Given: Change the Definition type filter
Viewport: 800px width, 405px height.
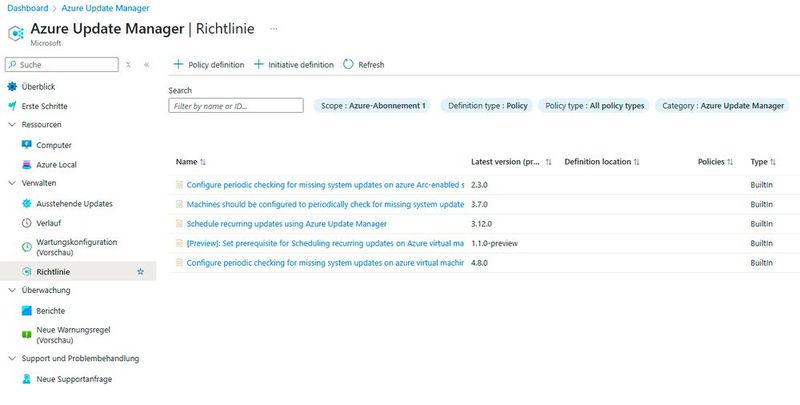Looking at the screenshot, I should coord(487,106).
